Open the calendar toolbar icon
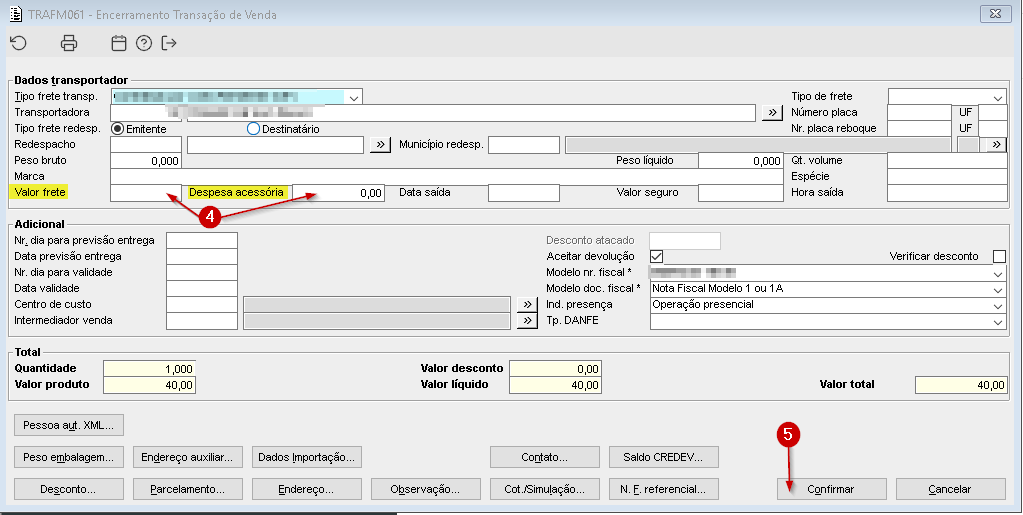Screen dimensions: 1023x515 point(118,43)
